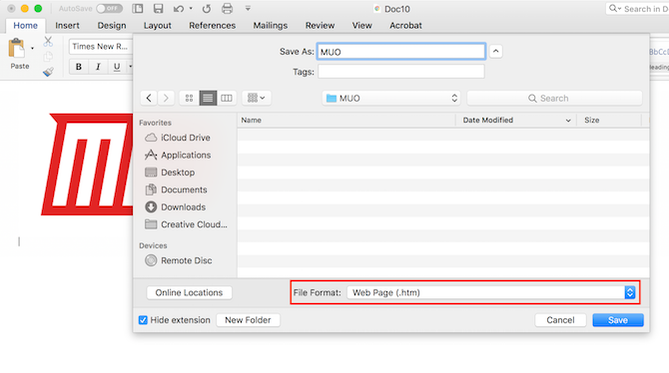Click the Format Painter brush icon
Image resolution: width=669 pixels, height=373 pixels.
coord(48,72)
